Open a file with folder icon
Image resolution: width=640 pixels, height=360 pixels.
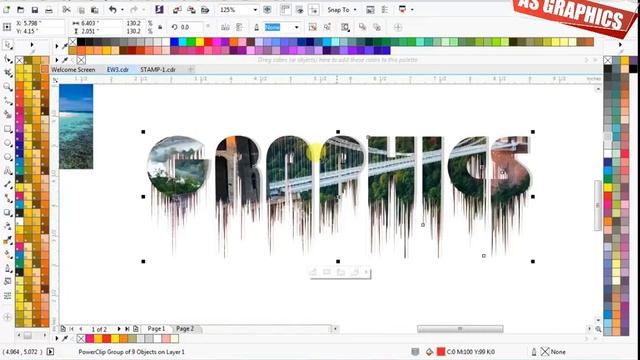tap(20, 9)
